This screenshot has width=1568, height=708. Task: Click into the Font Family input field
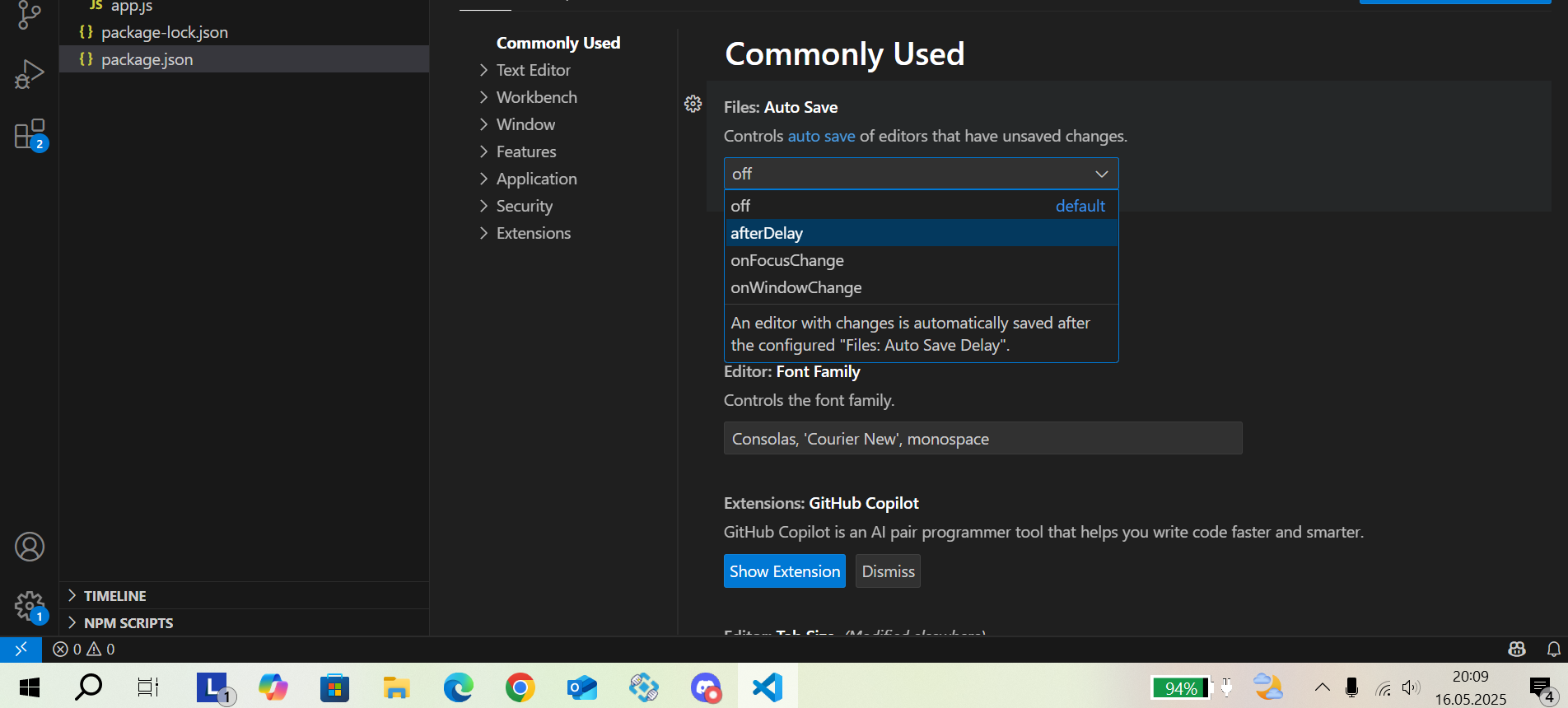click(982, 439)
